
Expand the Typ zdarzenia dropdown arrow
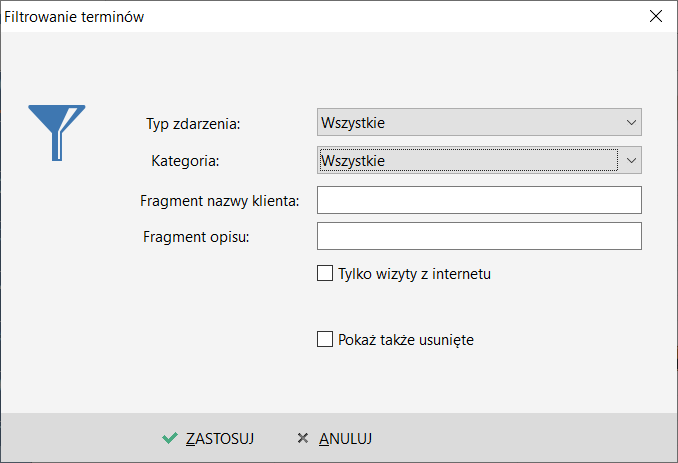tap(631, 122)
